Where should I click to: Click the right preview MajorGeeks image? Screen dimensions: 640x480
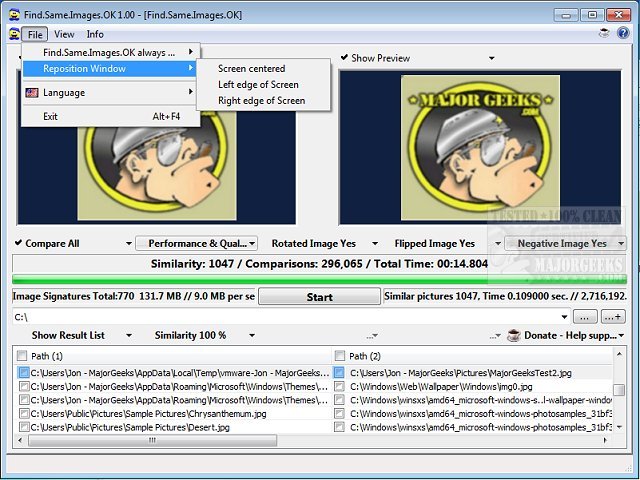pyautogui.click(x=480, y=147)
